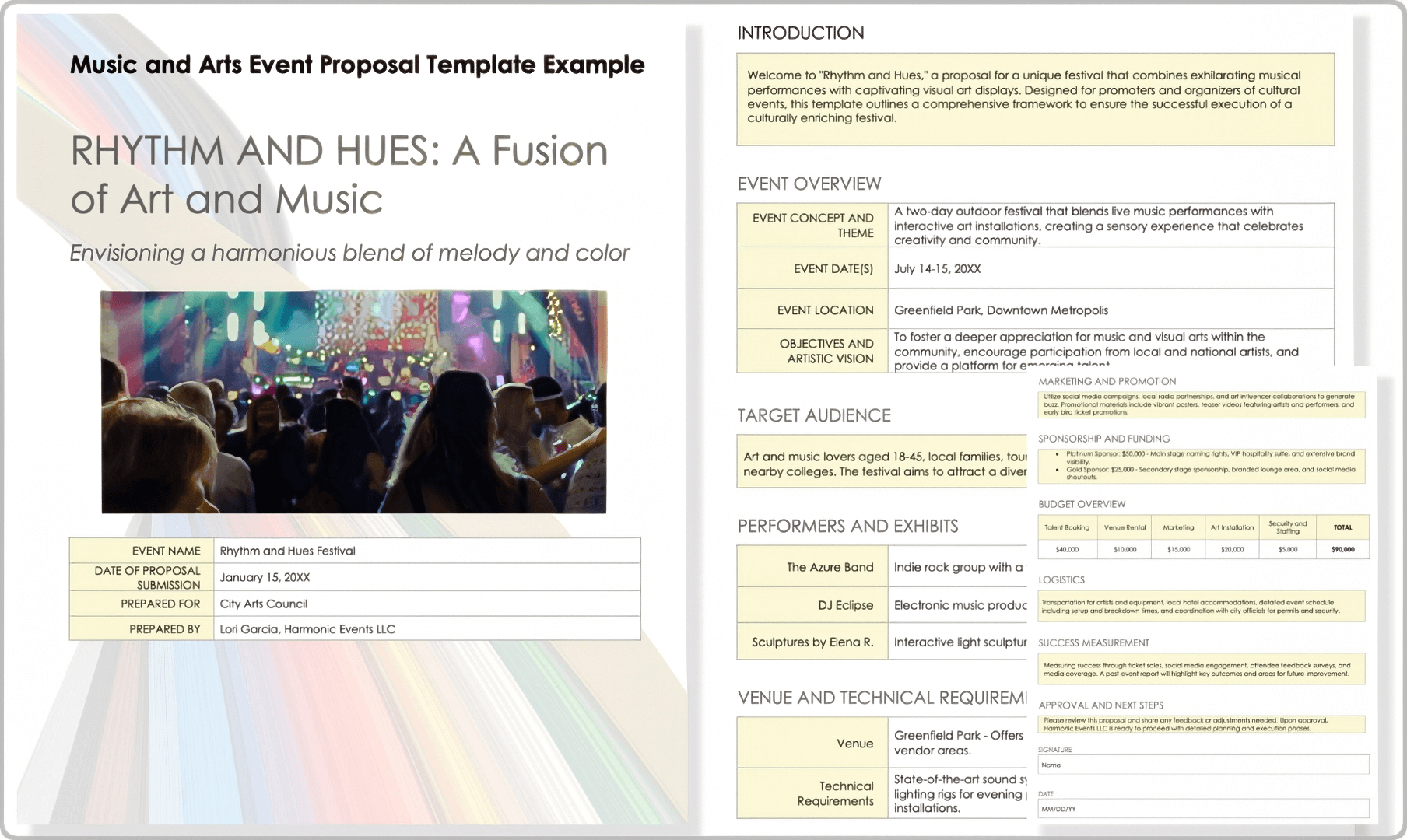Click the "EVENT OVERVIEW" section heading
This screenshot has height=840, width=1407.
coord(809,184)
